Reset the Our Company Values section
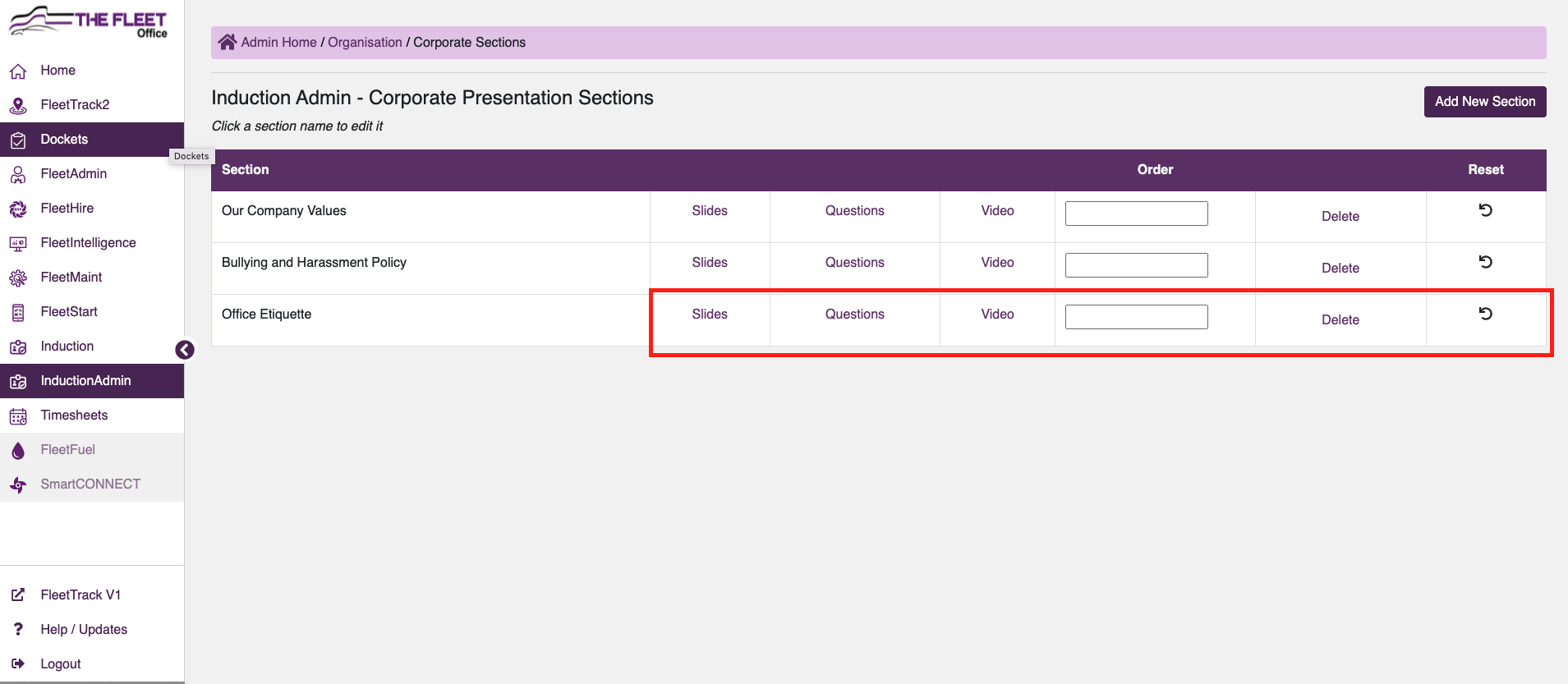The height and width of the screenshot is (684, 1568). pos(1486,210)
